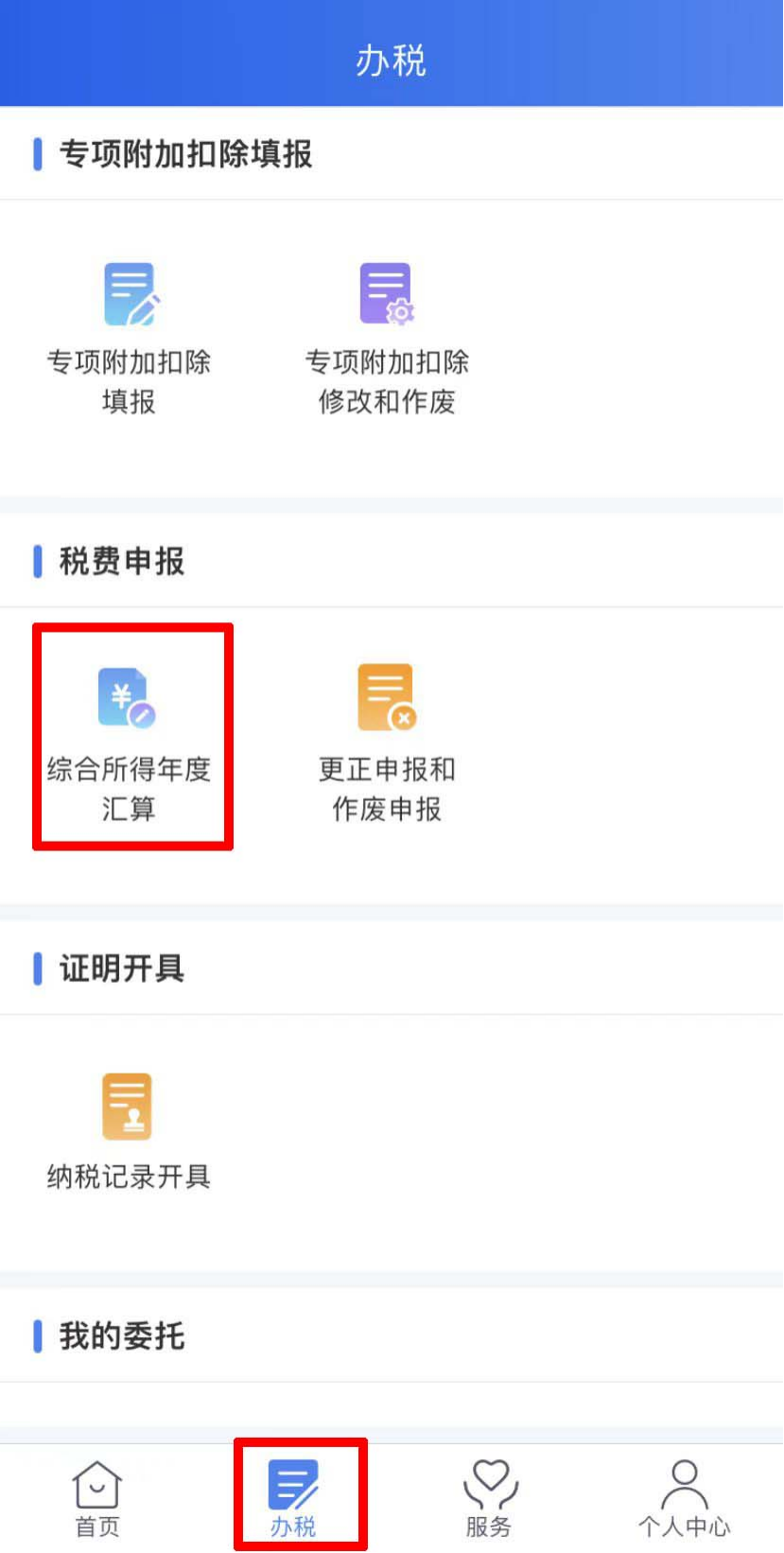Tap the 首页 tab label

click(97, 1527)
